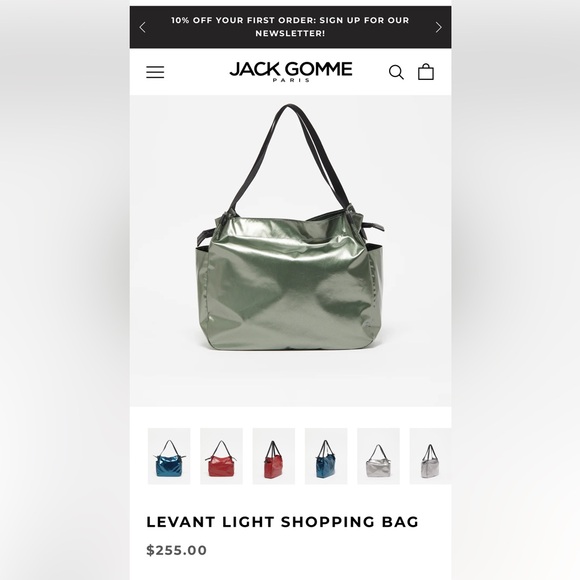Tap the main green bag product image

click(290, 251)
